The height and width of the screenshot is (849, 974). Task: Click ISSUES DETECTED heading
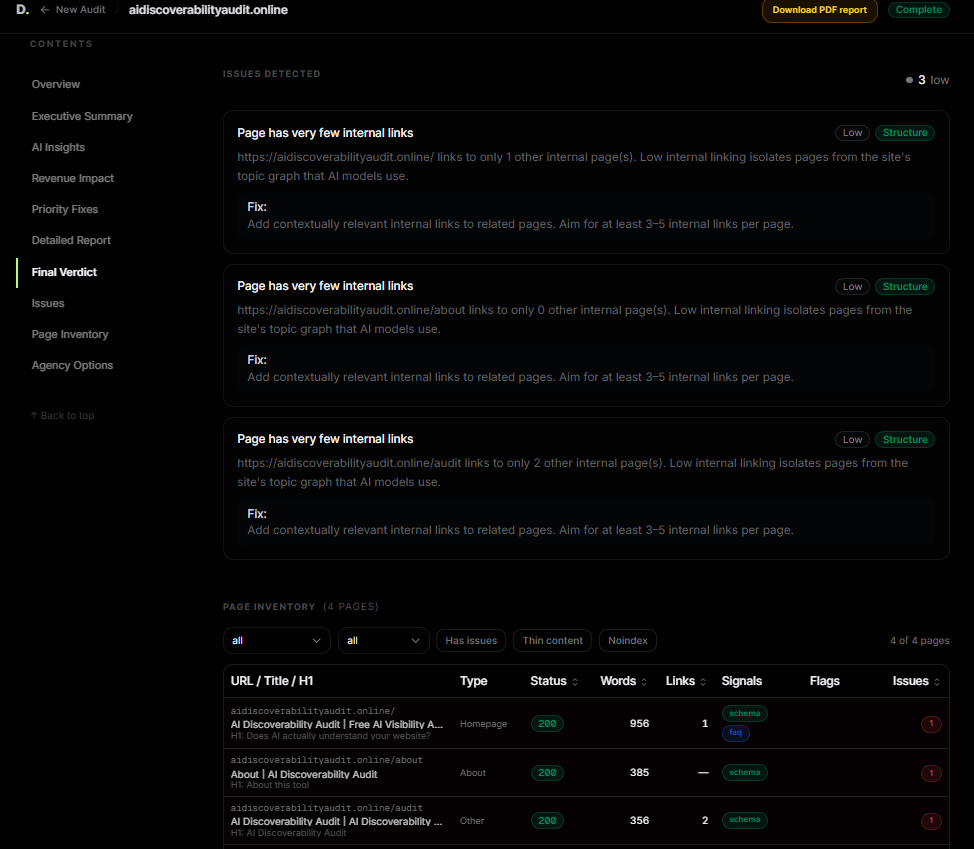271,74
